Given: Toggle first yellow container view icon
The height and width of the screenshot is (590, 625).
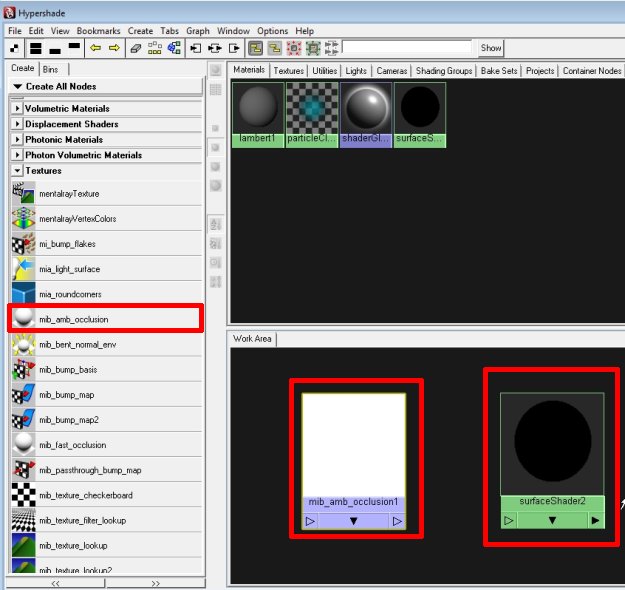Looking at the screenshot, I should [256, 48].
